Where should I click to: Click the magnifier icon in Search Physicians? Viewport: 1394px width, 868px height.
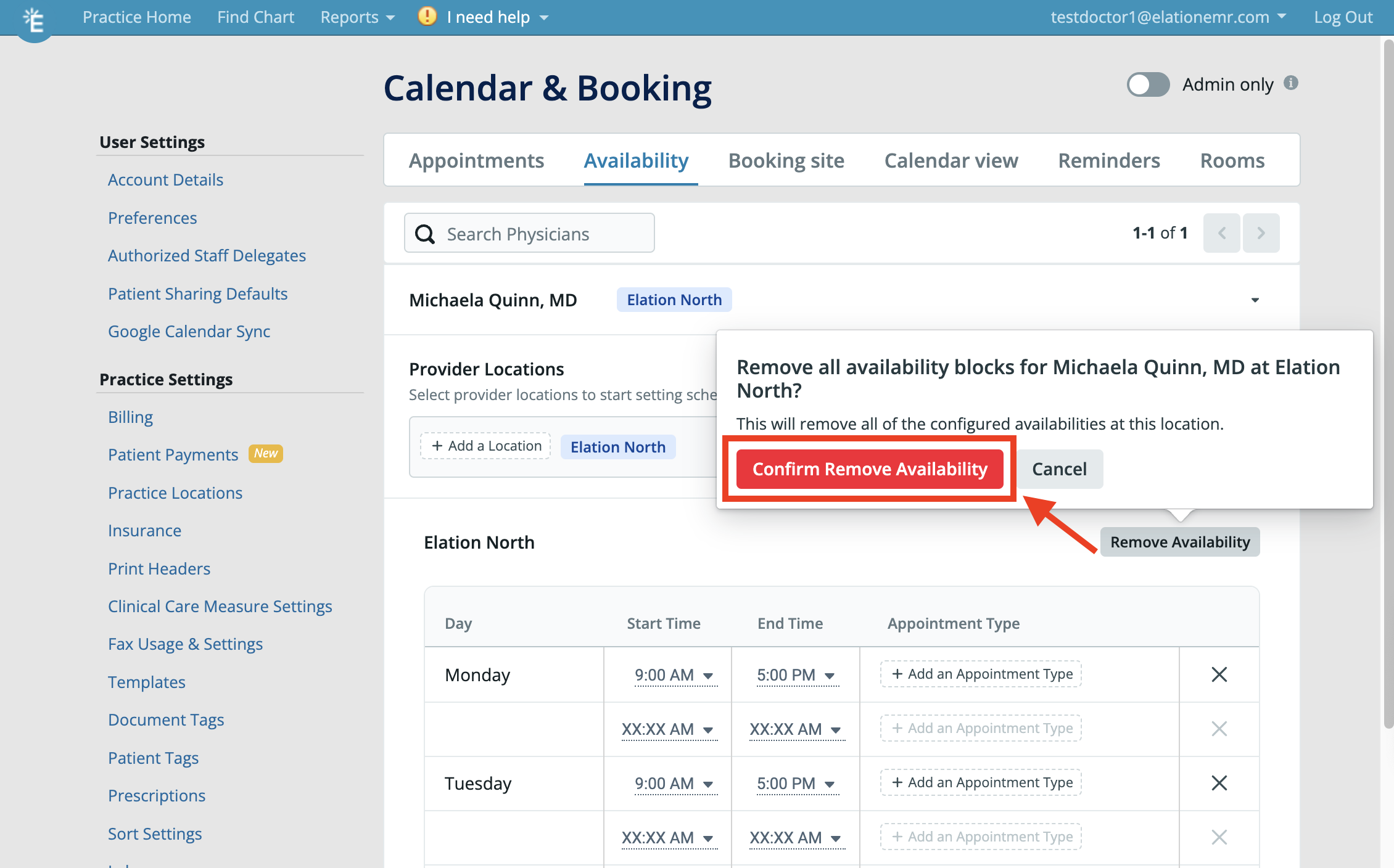pos(425,234)
